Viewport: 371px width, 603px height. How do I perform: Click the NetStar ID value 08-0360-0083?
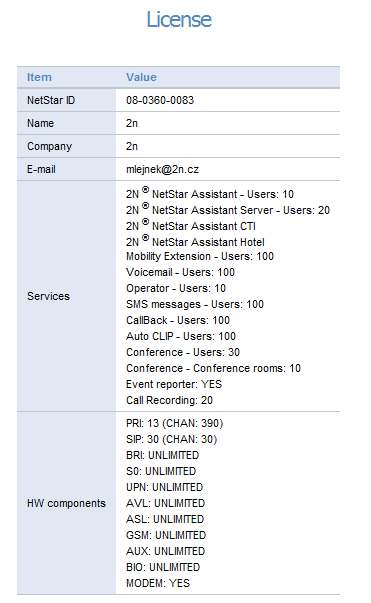160,100
